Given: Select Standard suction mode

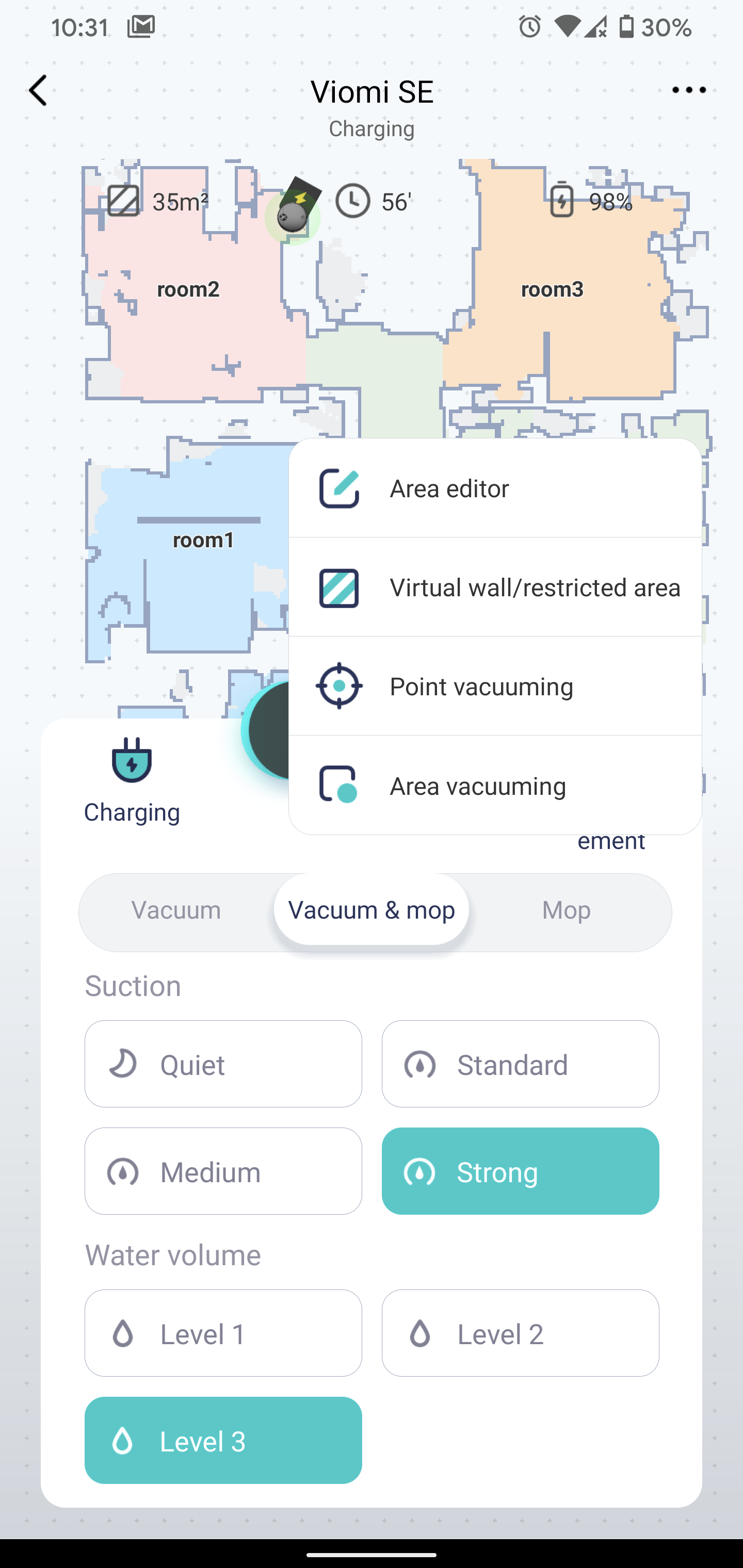Looking at the screenshot, I should [520, 1064].
